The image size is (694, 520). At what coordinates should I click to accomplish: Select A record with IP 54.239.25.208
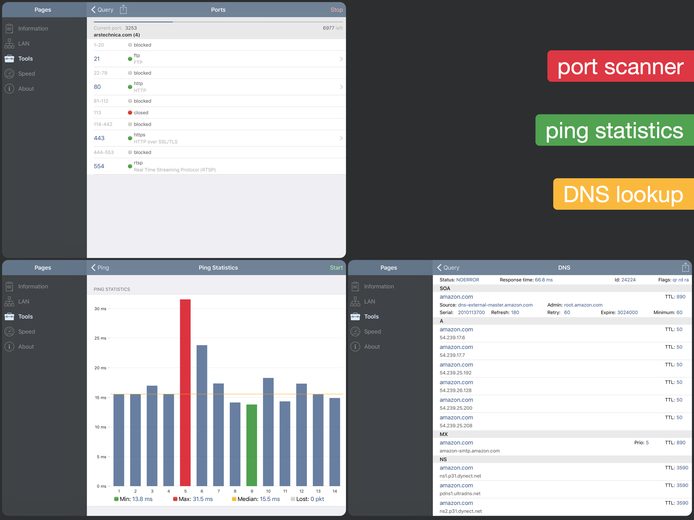562,422
